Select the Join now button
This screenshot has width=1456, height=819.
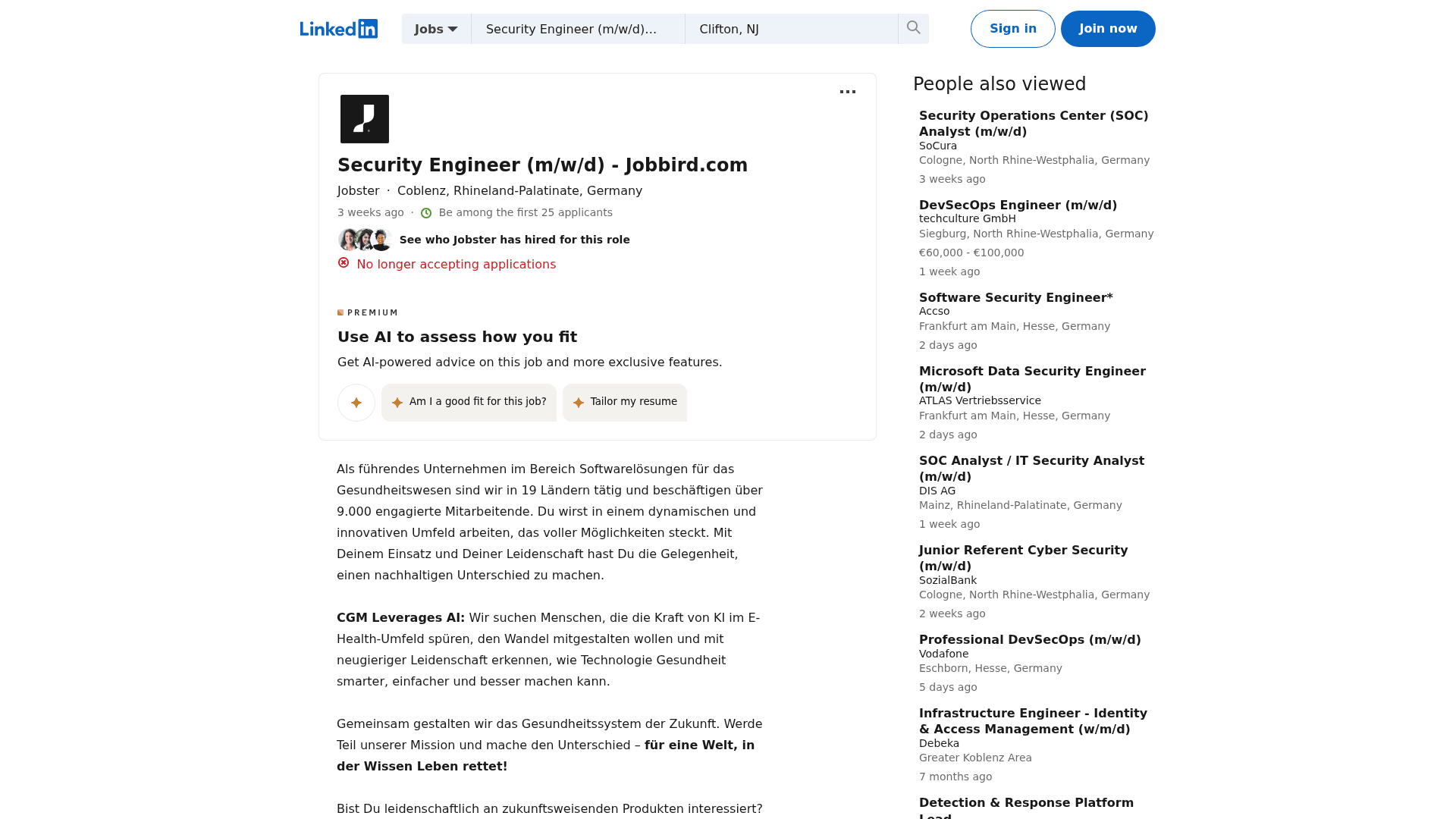pos(1108,29)
